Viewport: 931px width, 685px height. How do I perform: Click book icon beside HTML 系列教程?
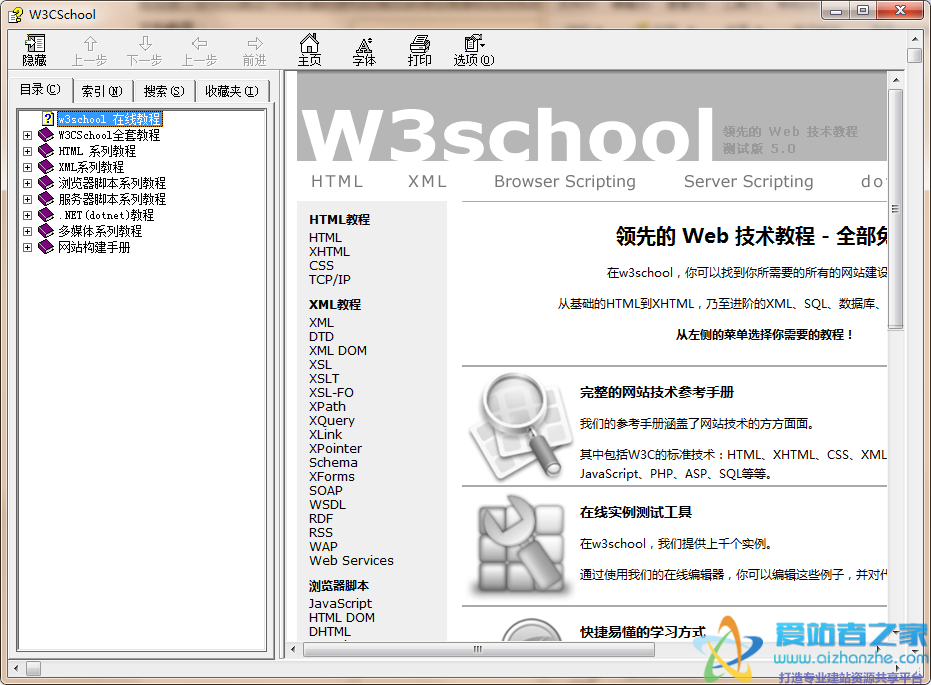[x=46, y=151]
